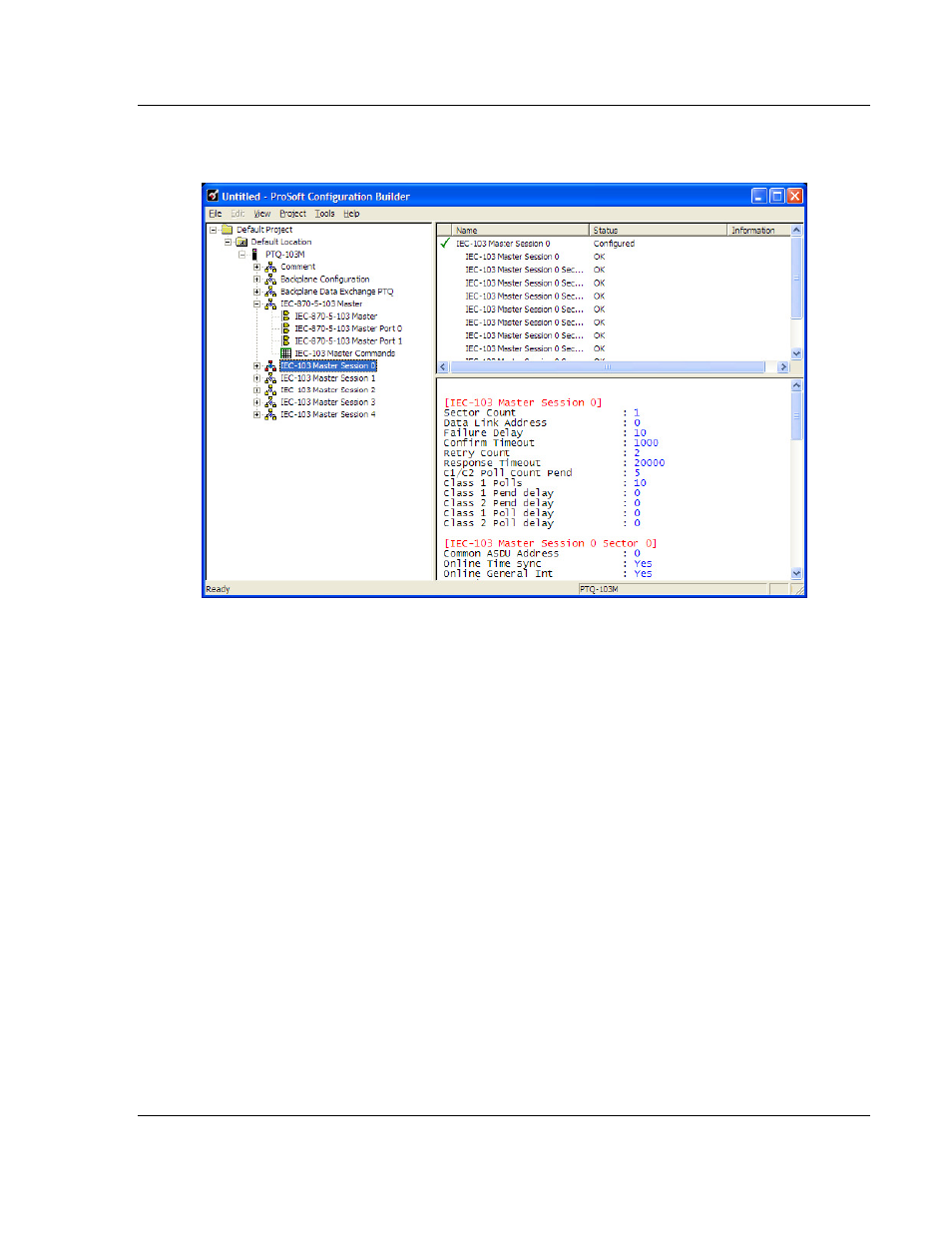Click the network icon of Master Session 4
Image resolution: width=952 pixels, height=1233 pixels.
click(270, 414)
